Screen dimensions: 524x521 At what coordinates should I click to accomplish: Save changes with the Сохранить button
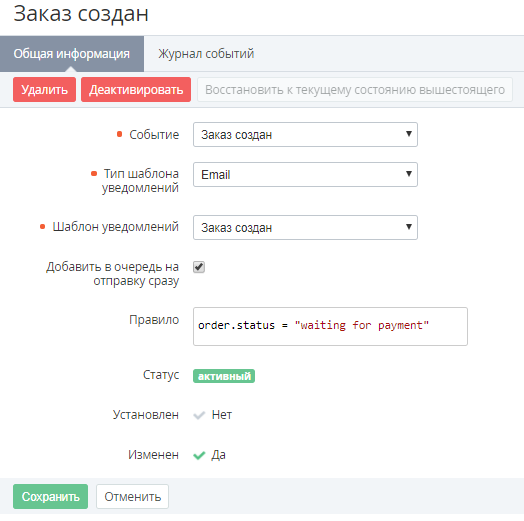click(50, 497)
